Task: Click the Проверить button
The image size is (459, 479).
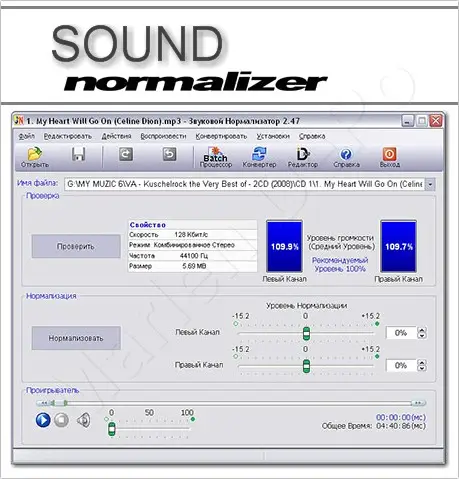Action: (76, 246)
